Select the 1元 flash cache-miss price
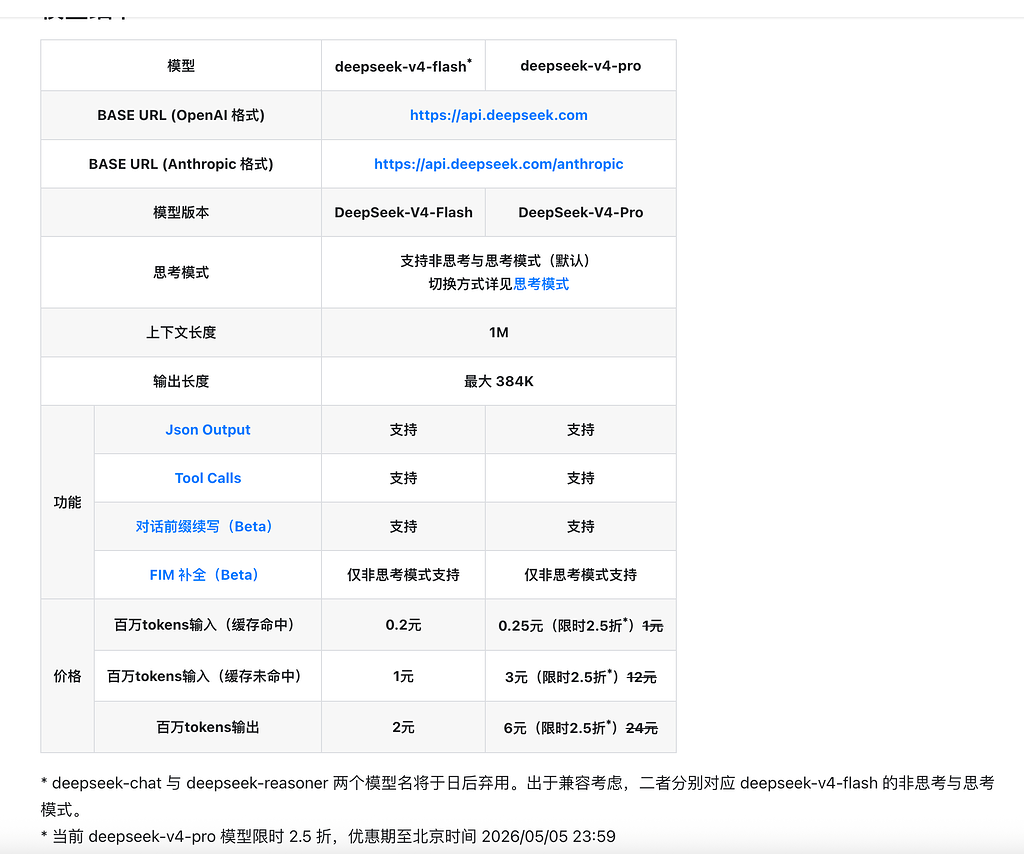Image resolution: width=1024 pixels, height=854 pixels. click(403, 676)
